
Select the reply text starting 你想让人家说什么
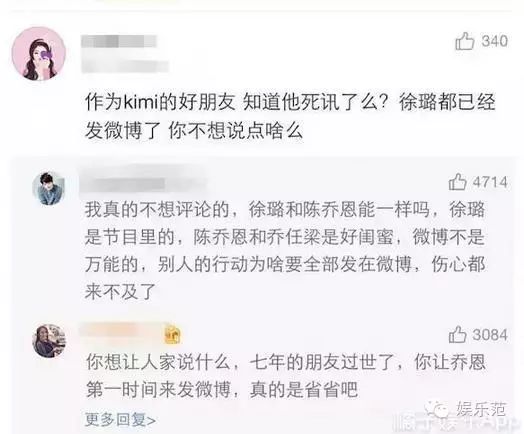[x=286, y=376]
